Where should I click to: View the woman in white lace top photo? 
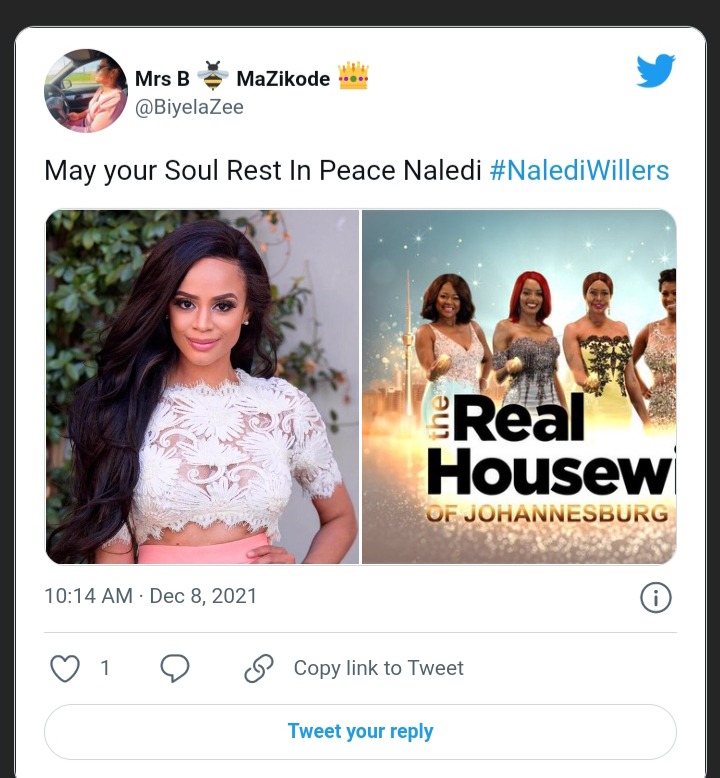click(202, 387)
